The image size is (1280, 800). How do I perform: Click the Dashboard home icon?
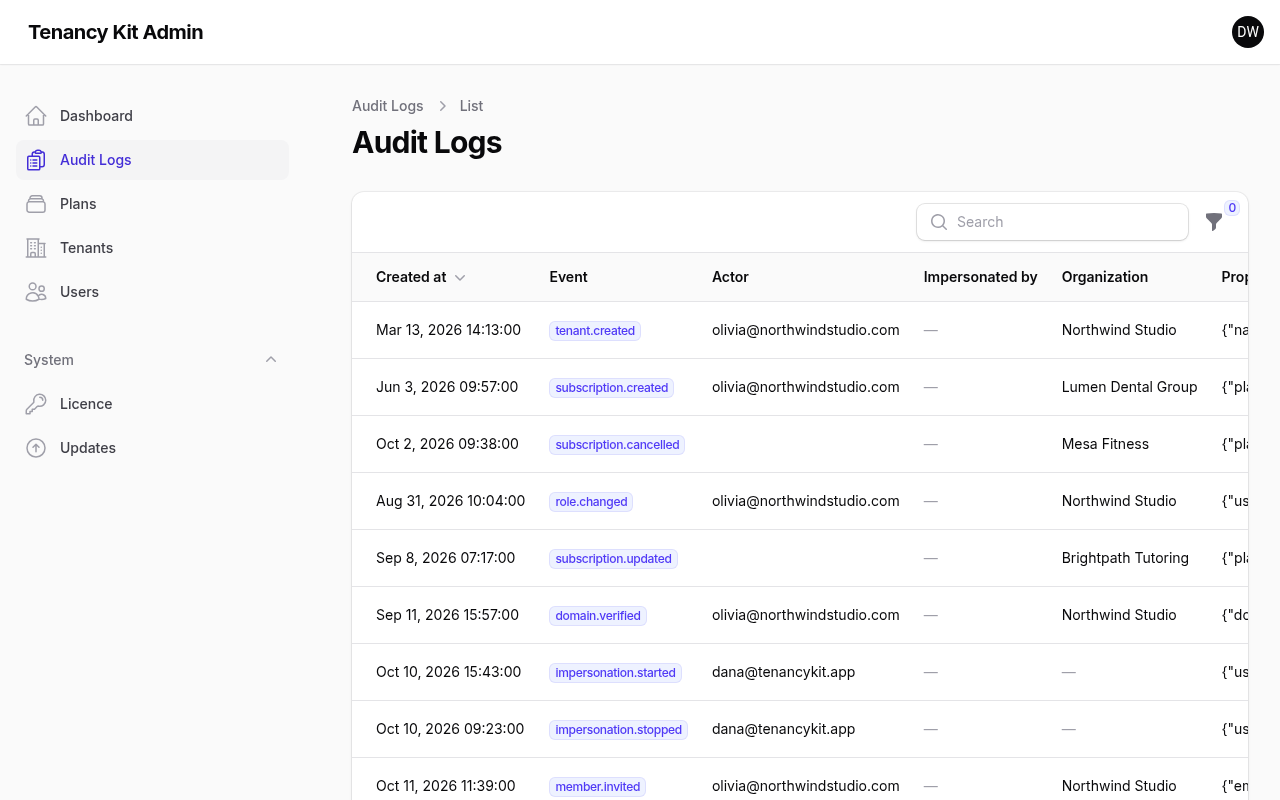(36, 116)
